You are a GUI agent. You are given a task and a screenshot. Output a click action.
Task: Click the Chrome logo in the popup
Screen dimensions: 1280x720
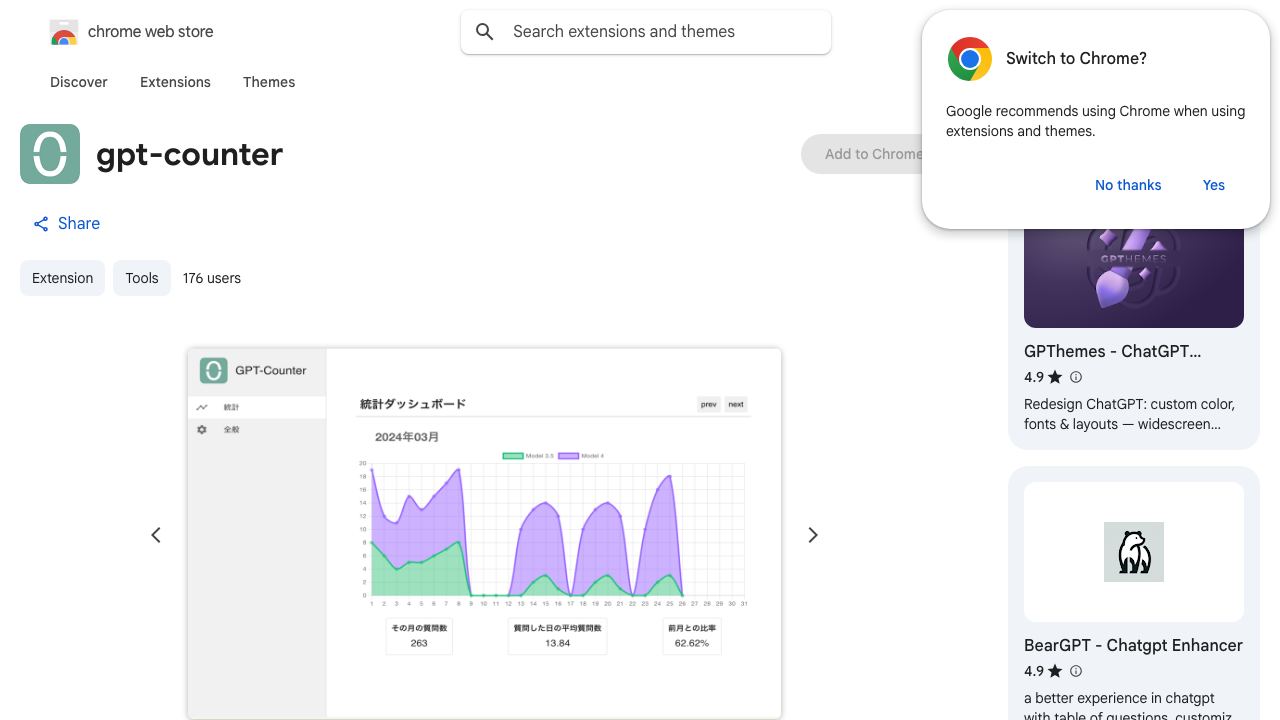pyautogui.click(x=970, y=59)
